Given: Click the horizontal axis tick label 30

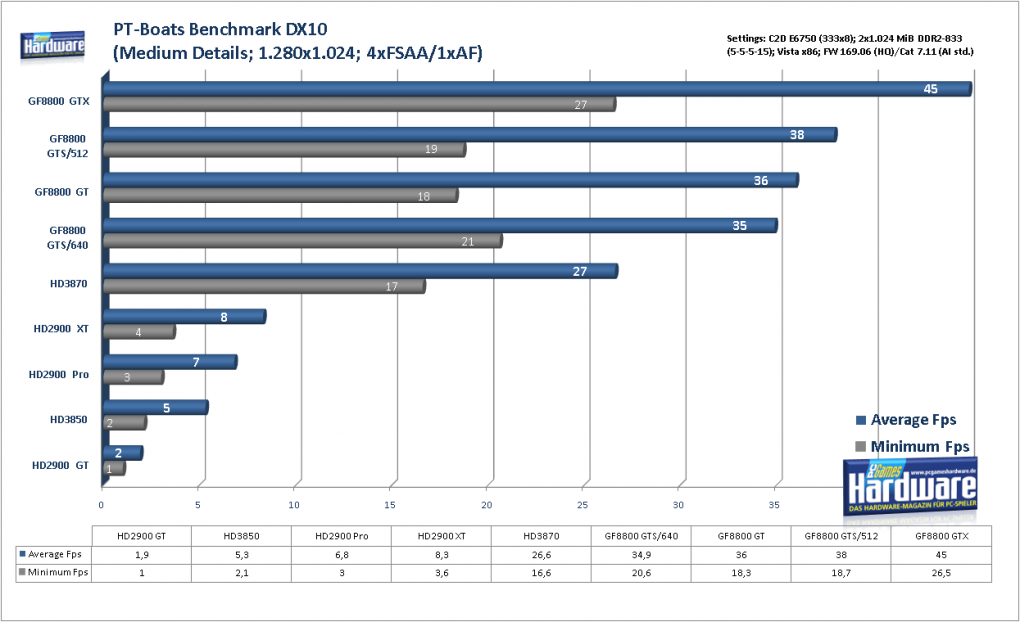Looking at the screenshot, I should [x=678, y=505].
